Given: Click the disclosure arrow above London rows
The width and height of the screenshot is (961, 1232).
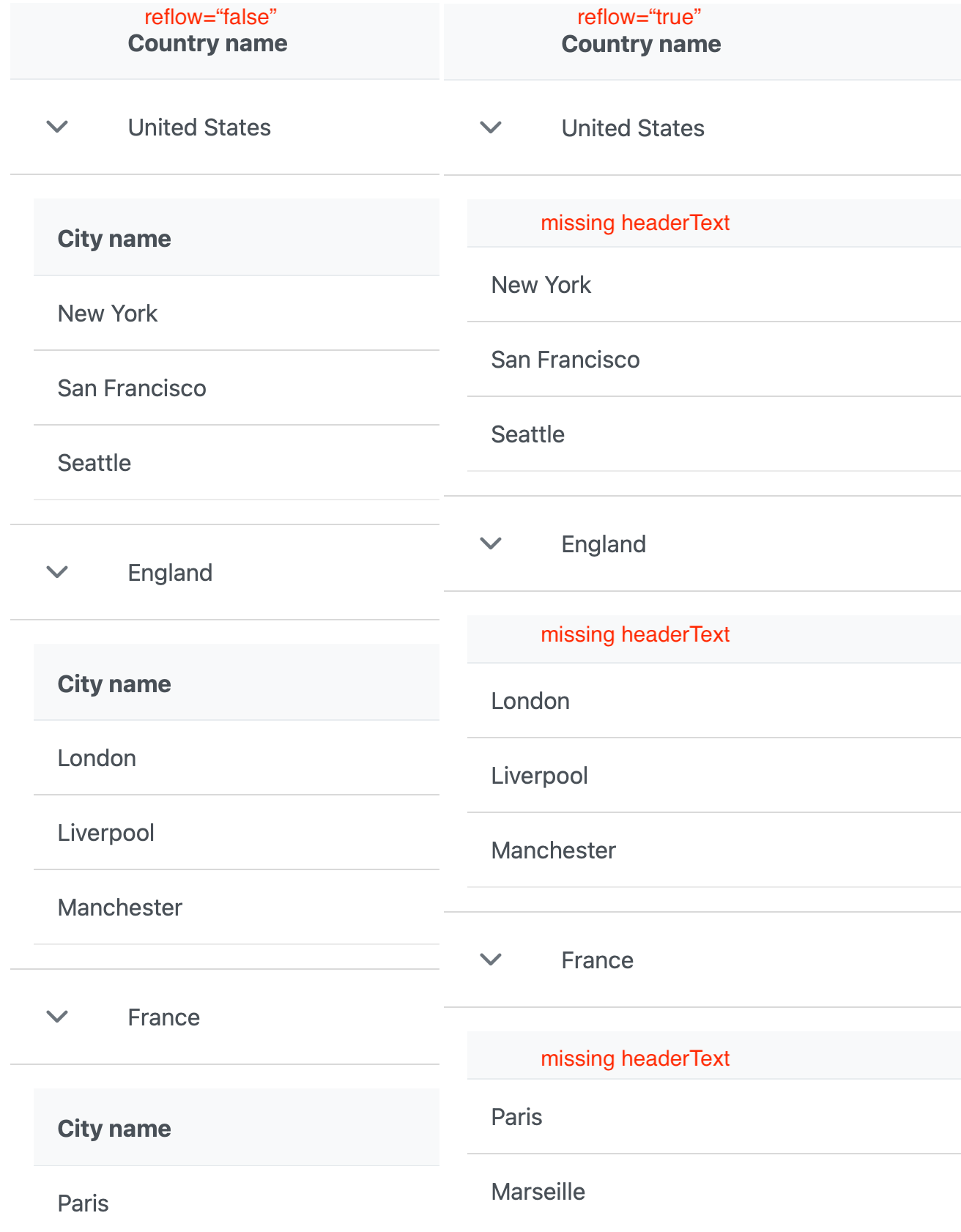Looking at the screenshot, I should click(x=57, y=572).
